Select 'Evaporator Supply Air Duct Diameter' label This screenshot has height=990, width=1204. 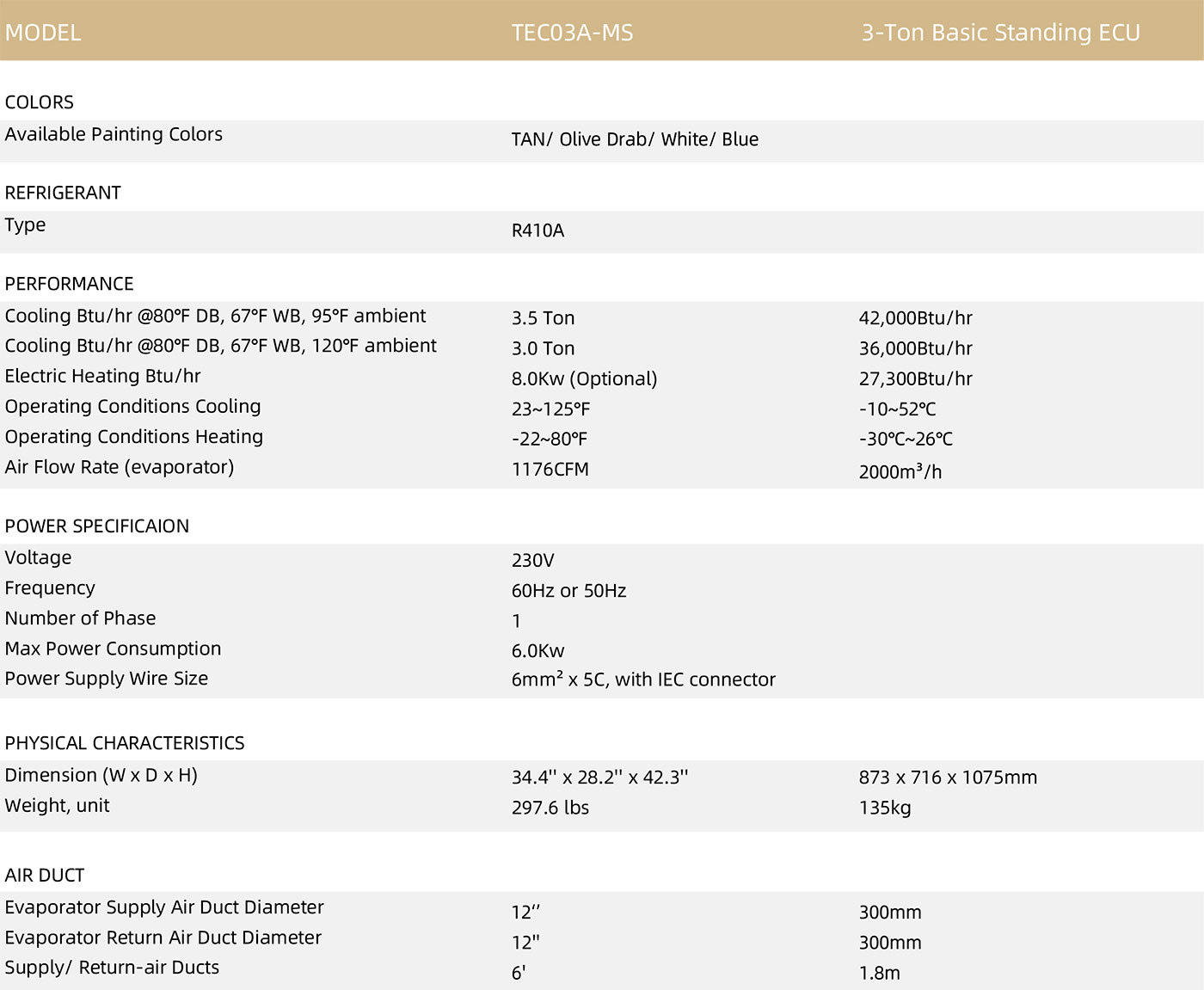pyautogui.click(x=164, y=907)
